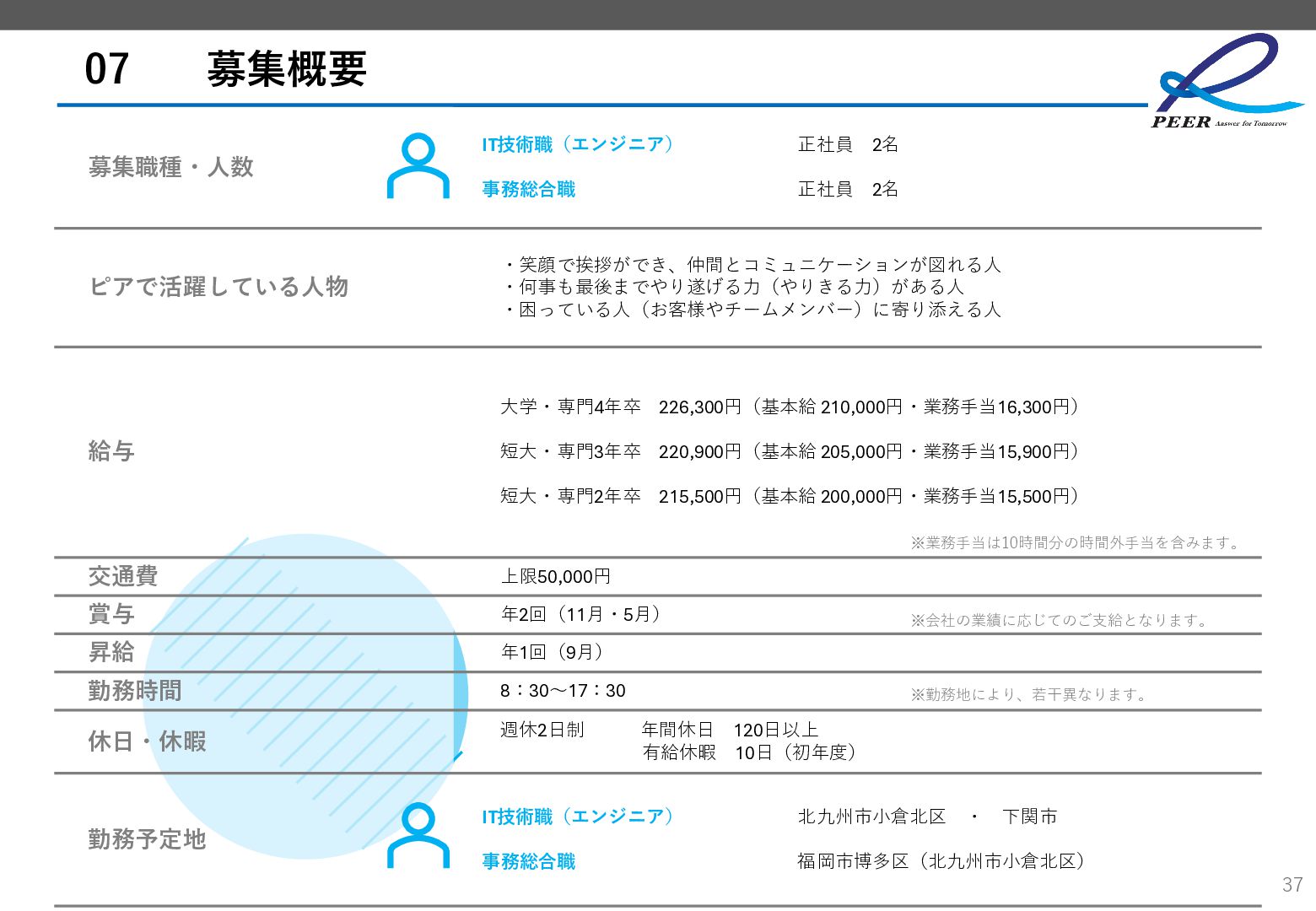Viewport: 1316px width, 911px height.
Task: Click 下関市 location text
Action: 1030,817
